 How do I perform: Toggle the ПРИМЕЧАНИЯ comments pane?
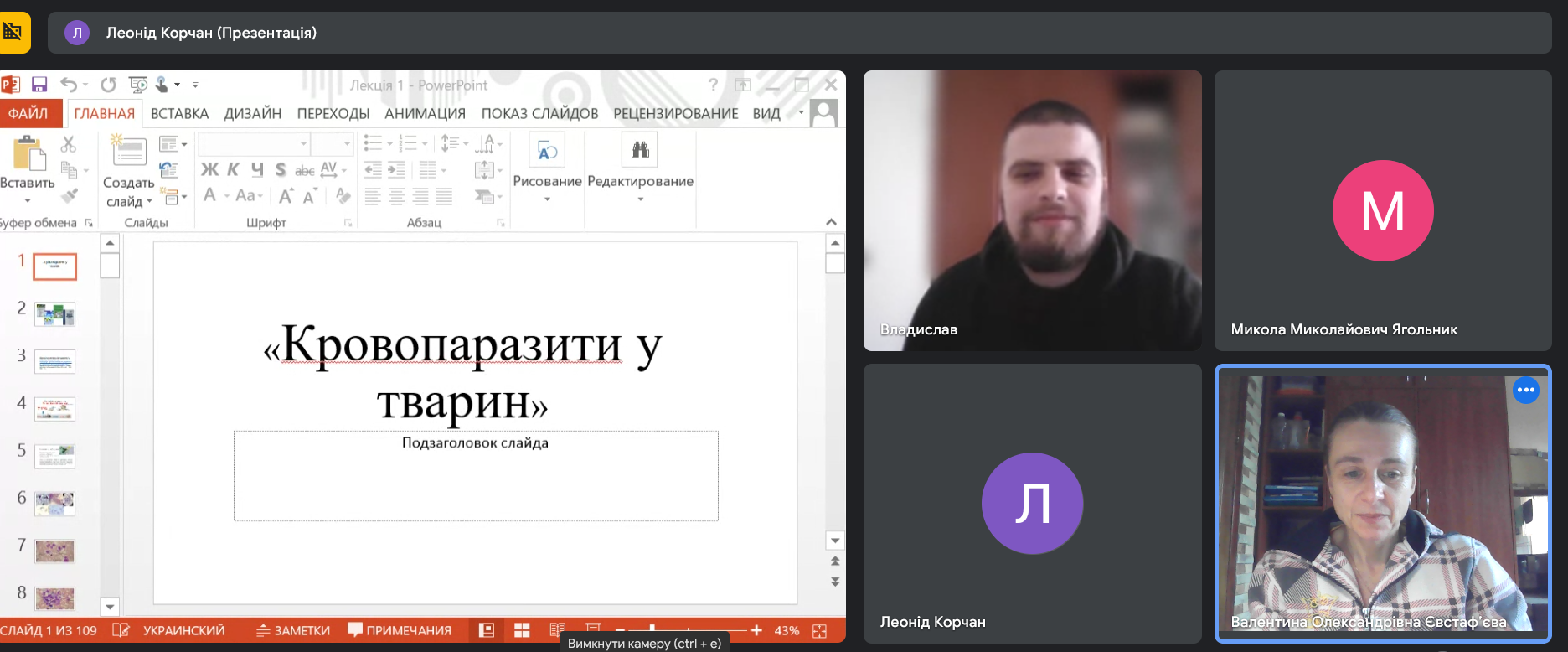point(400,630)
